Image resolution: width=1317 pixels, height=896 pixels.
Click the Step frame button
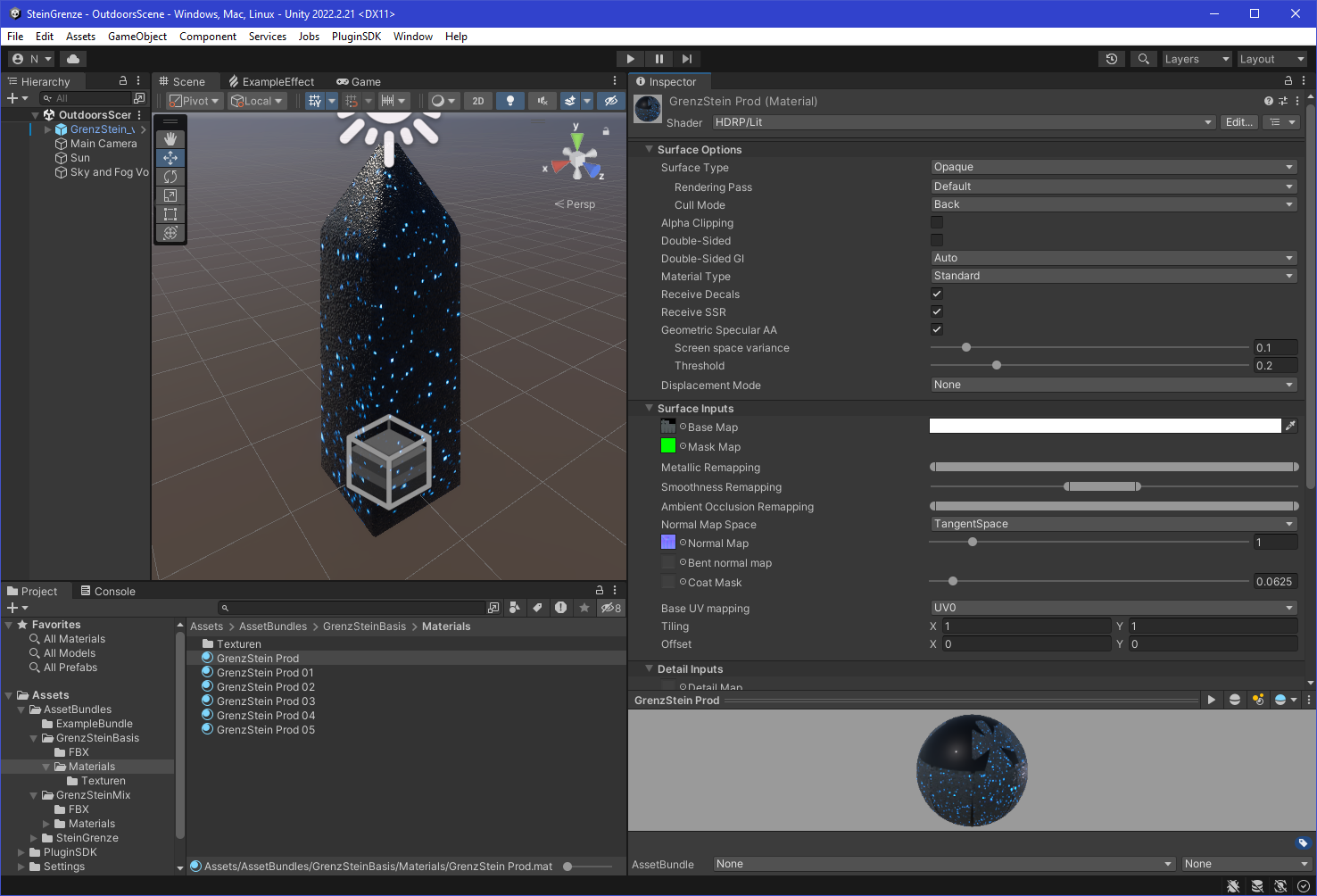[686, 59]
